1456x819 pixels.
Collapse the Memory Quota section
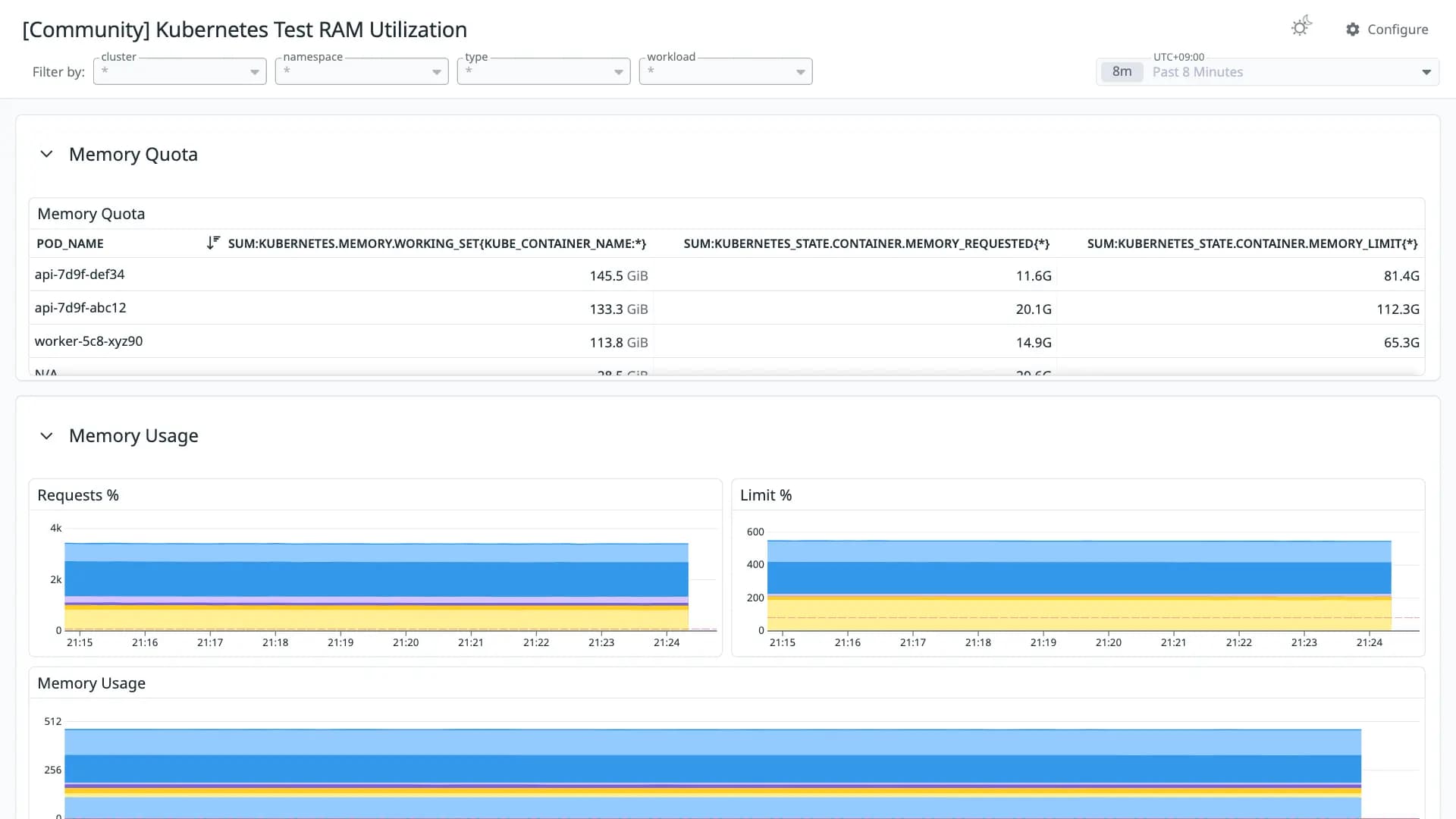(46, 154)
